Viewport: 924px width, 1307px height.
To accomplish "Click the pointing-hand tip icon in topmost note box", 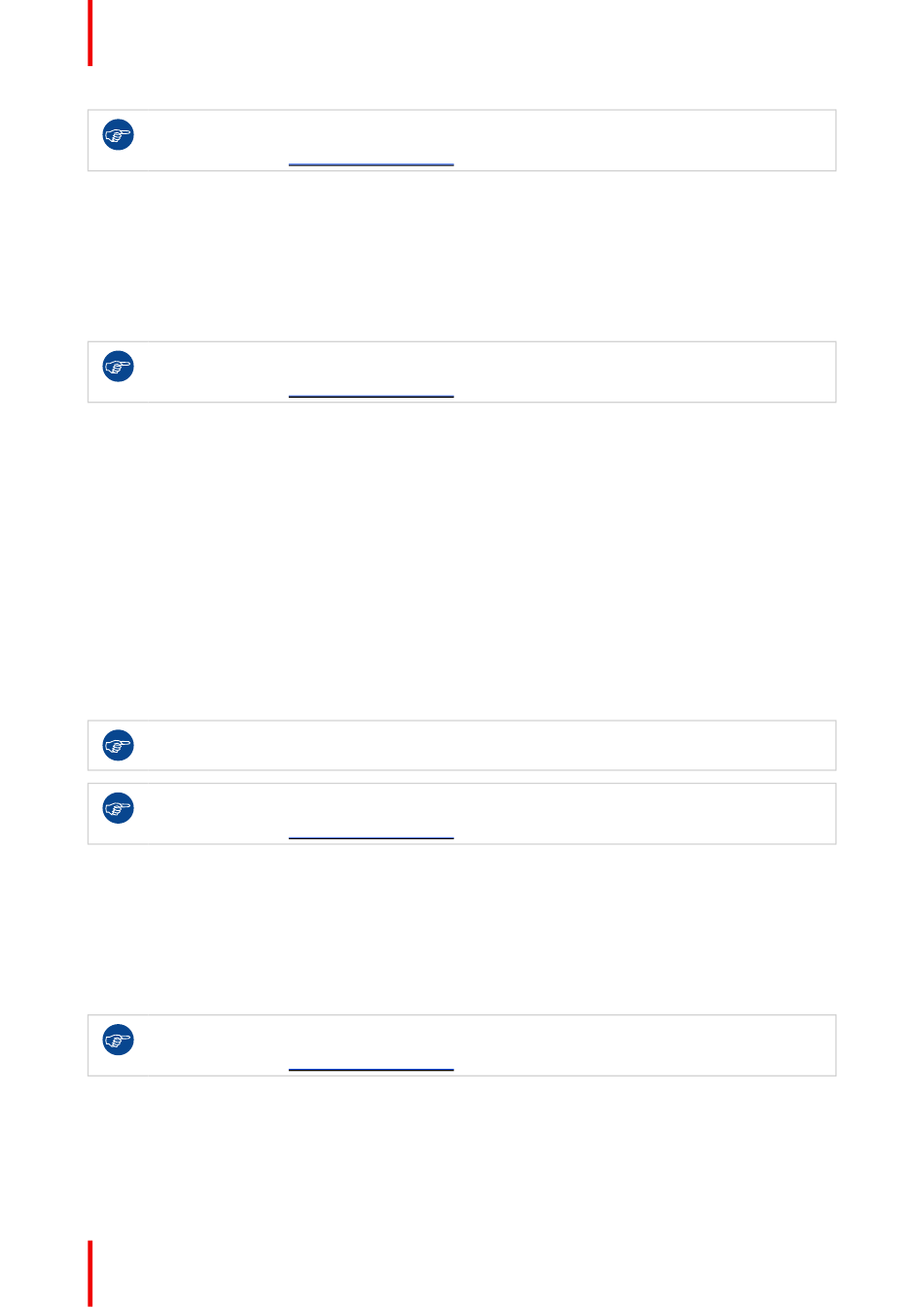I will coord(119,135).
